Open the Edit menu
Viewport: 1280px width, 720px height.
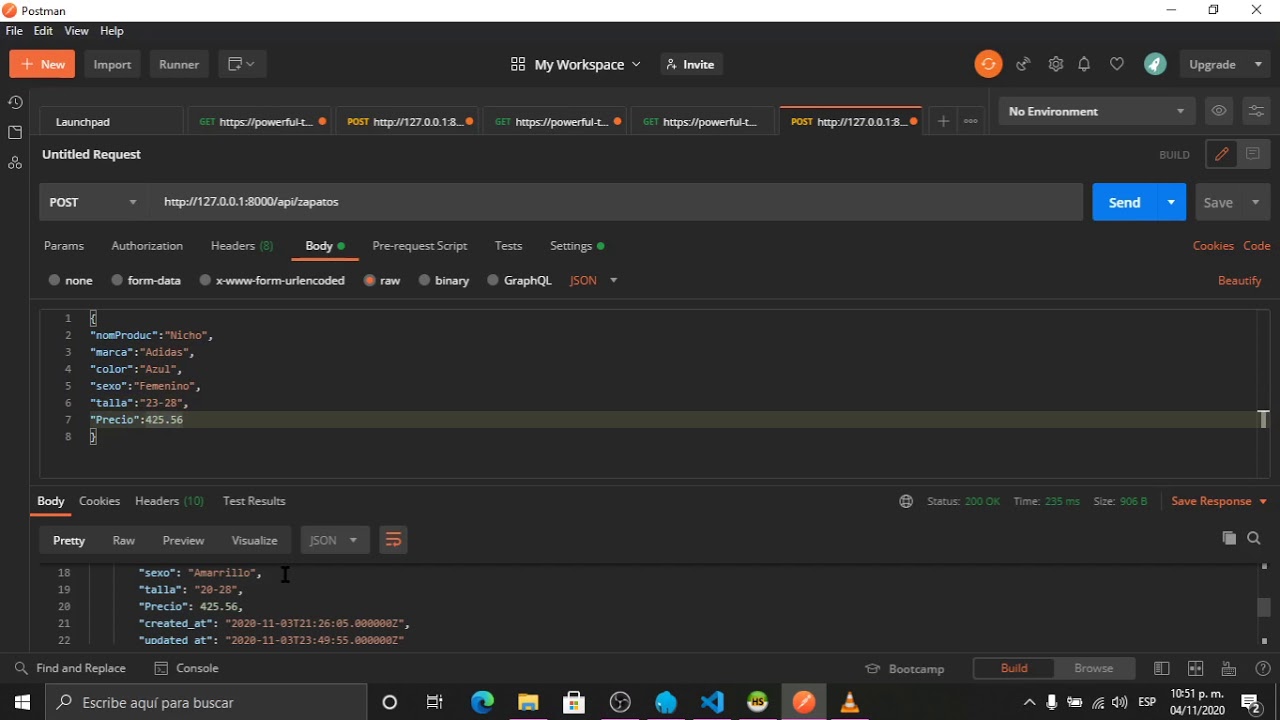(43, 31)
